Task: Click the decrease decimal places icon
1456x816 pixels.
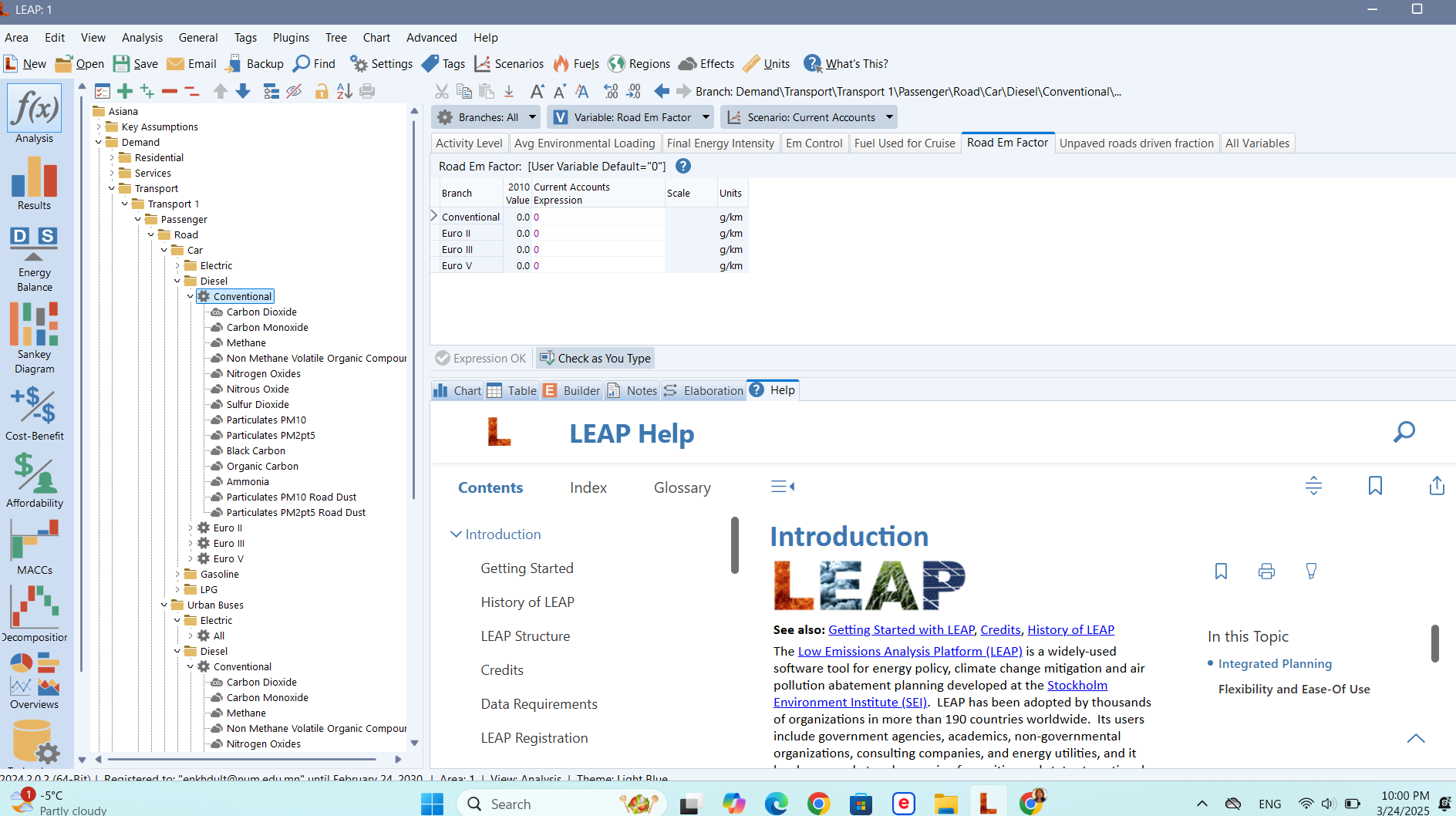Action: click(x=634, y=91)
